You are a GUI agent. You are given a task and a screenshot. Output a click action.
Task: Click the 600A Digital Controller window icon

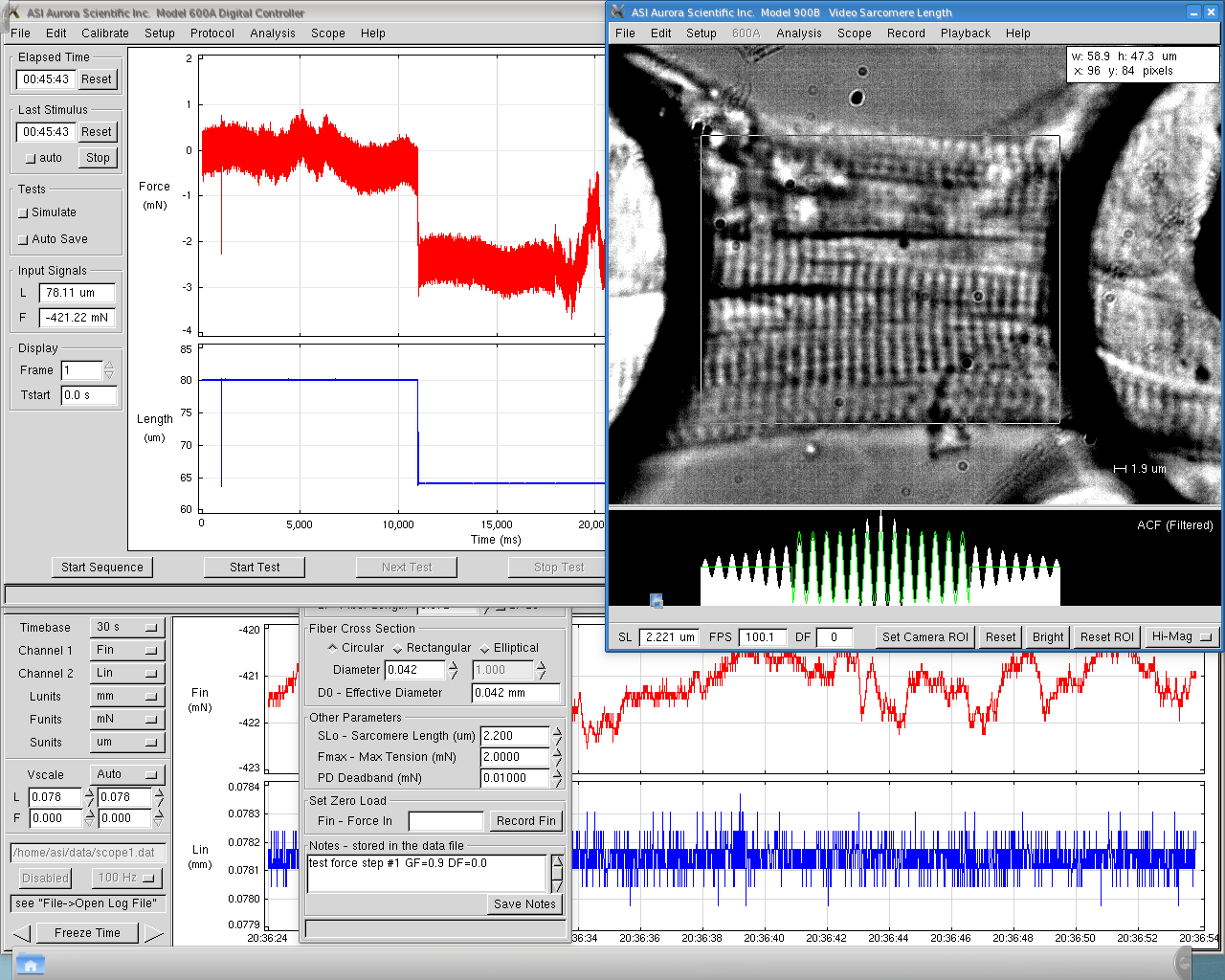coord(12,12)
